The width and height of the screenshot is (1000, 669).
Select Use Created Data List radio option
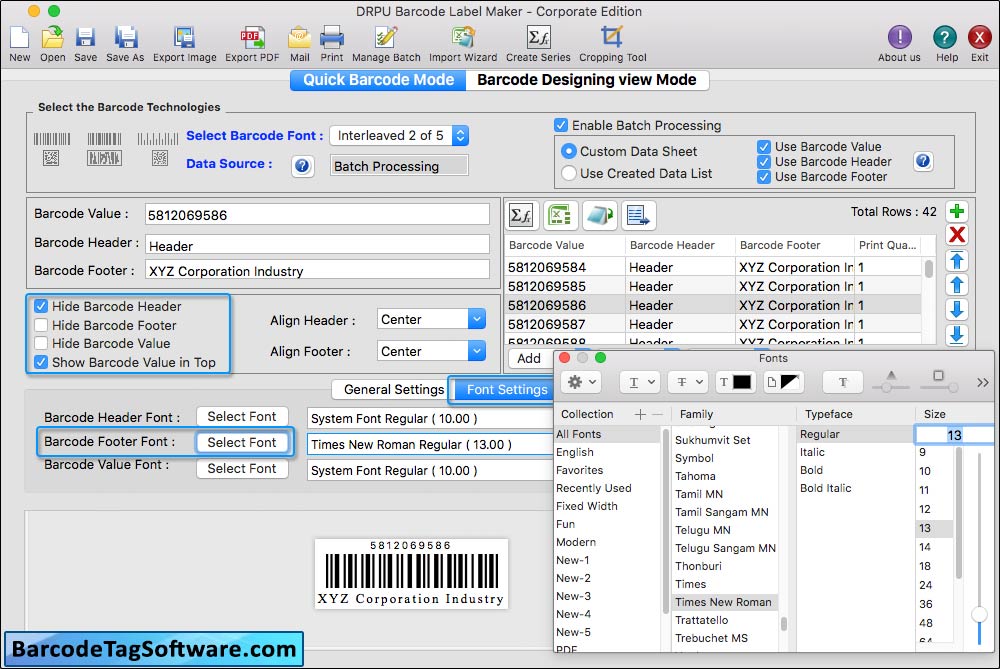[568, 173]
